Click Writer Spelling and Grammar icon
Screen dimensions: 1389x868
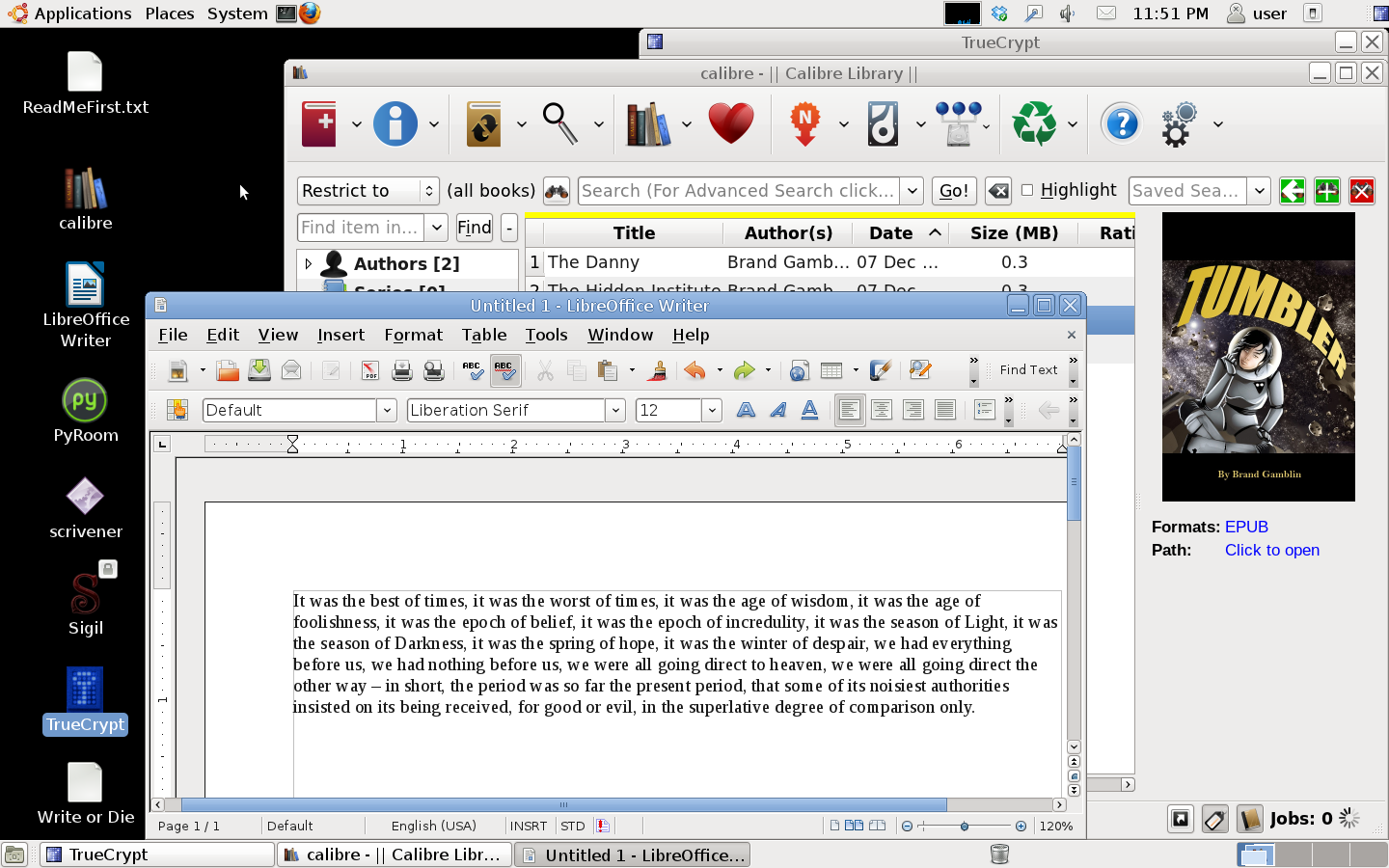tap(472, 370)
